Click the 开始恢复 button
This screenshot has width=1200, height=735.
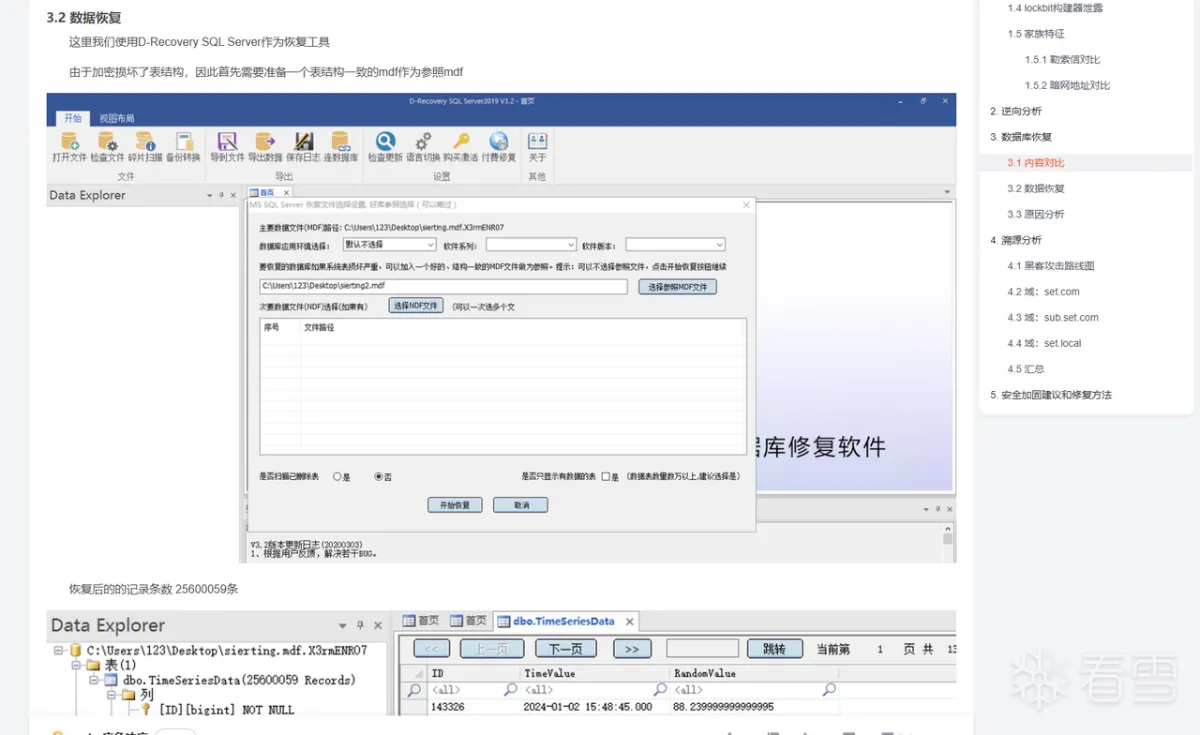[x=455, y=505]
